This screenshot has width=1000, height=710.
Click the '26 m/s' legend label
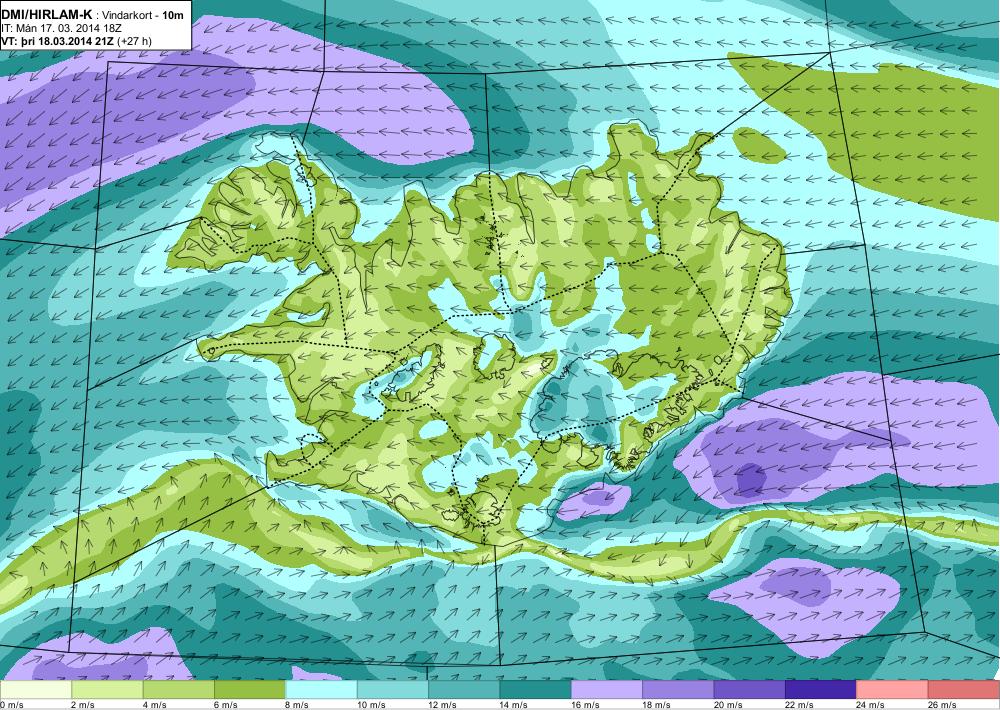(x=943, y=704)
